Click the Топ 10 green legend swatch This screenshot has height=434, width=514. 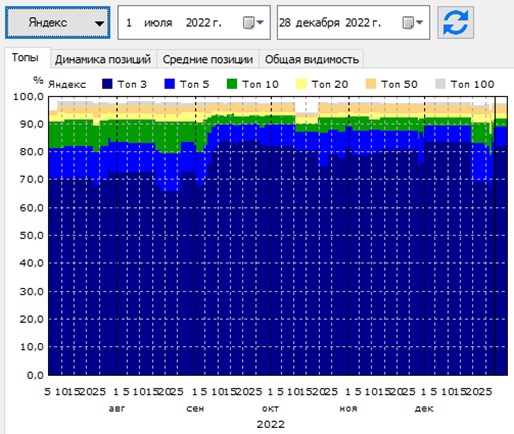click(x=232, y=84)
